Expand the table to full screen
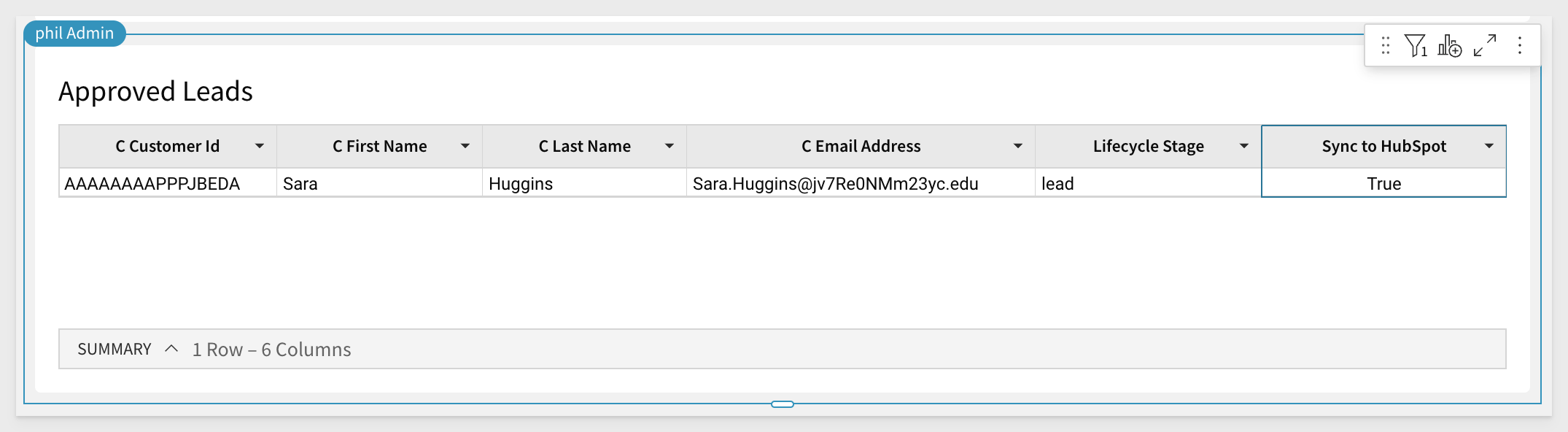The image size is (1568, 432). [1485, 46]
